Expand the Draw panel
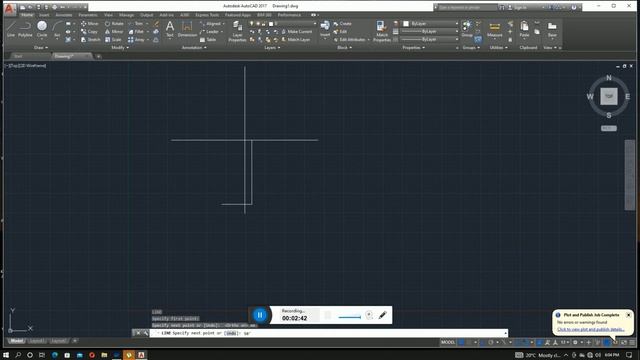This screenshot has height=360, width=640. coord(40,48)
